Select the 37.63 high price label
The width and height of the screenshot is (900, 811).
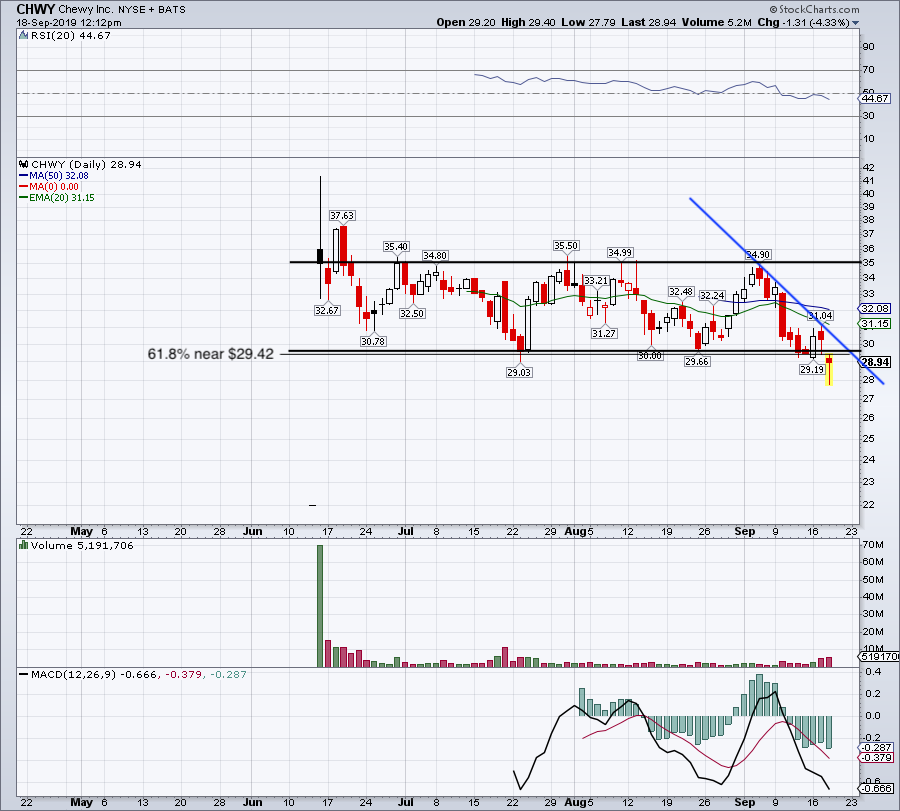(x=342, y=215)
